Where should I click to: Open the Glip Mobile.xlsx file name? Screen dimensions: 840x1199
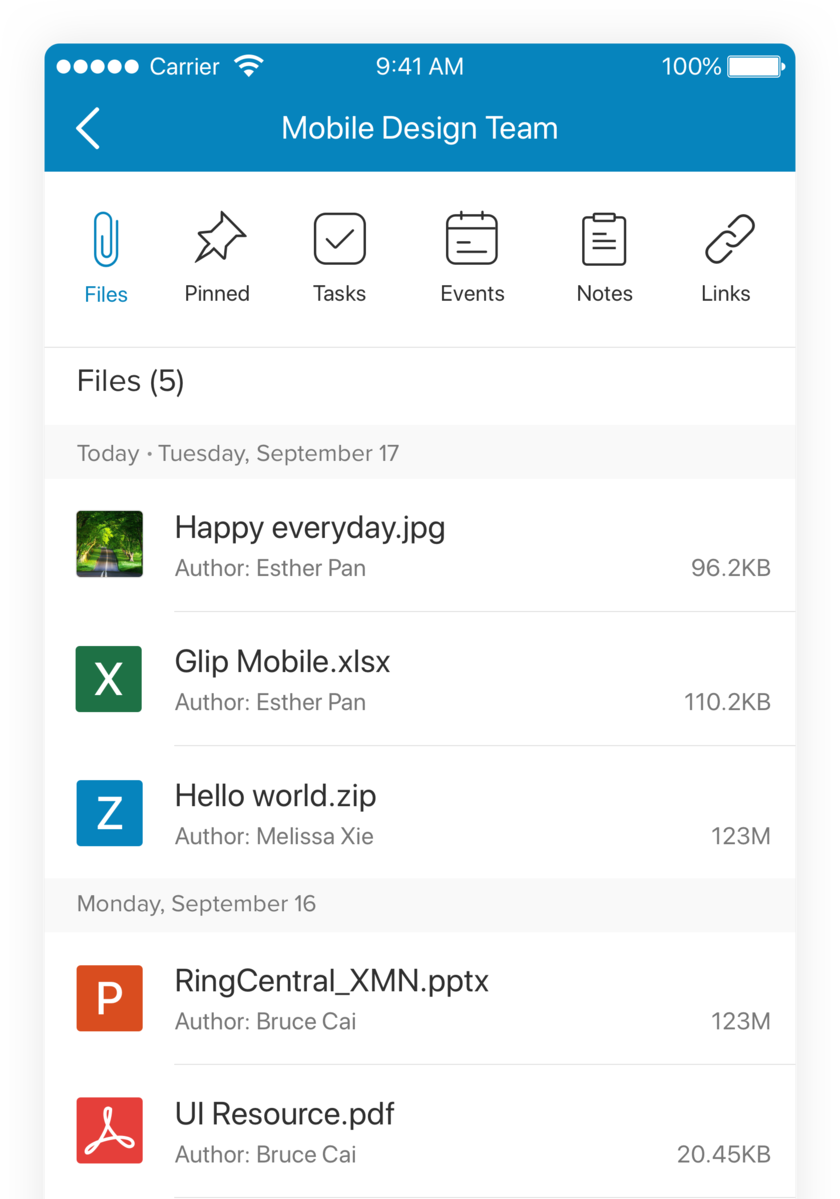282,661
